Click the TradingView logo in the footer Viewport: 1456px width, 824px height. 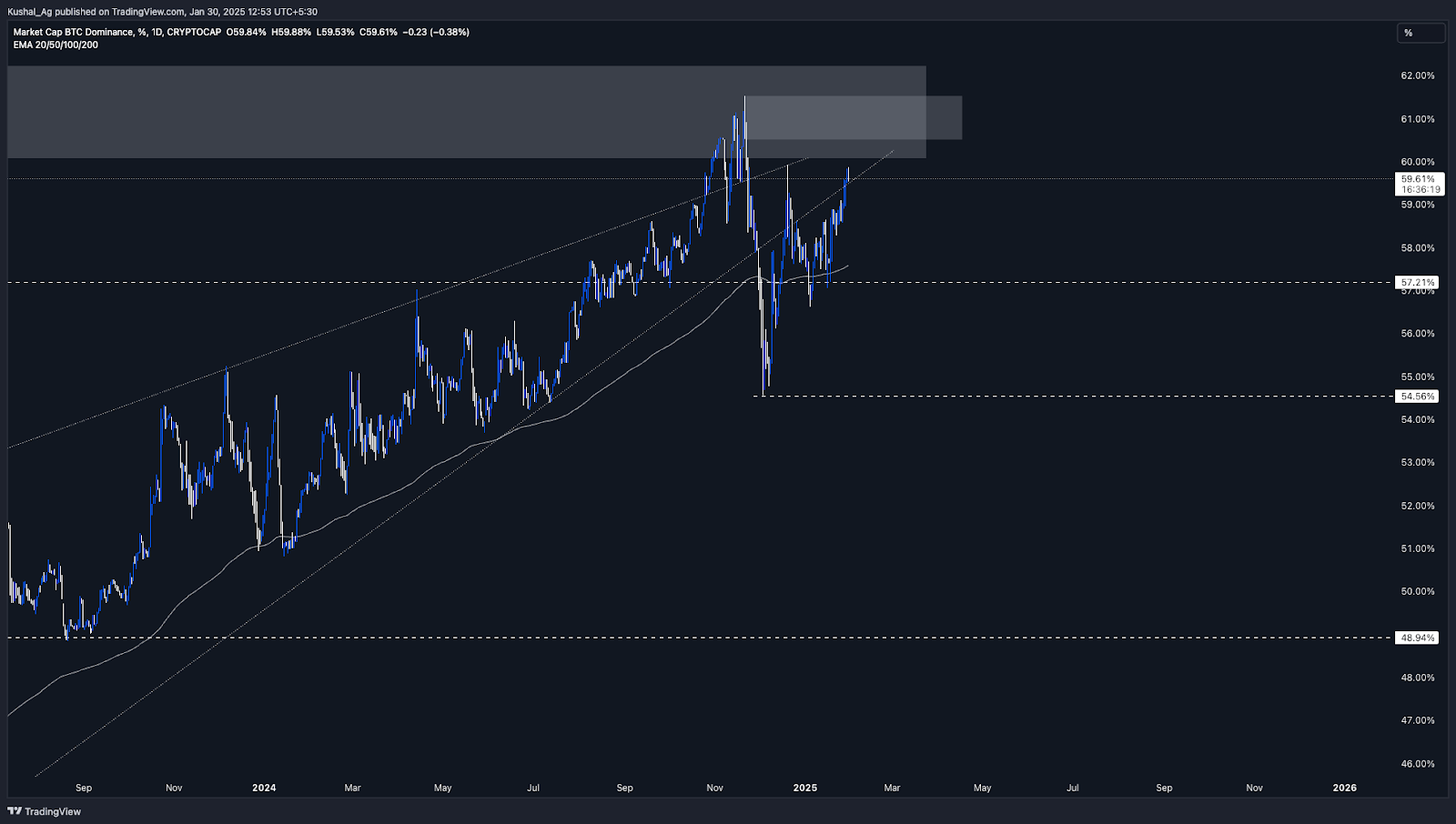point(44,811)
